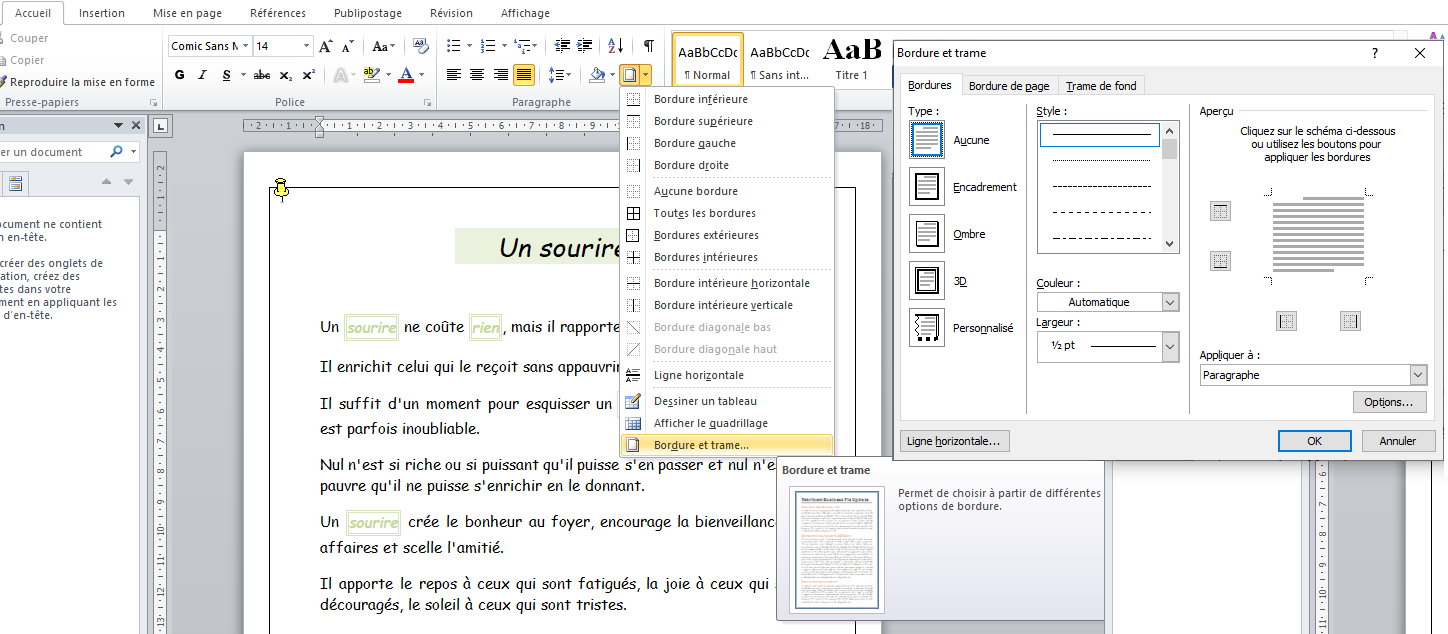Choose the Ombre border type icon
Screen dimensions: 1448x634
[x=926, y=234]
